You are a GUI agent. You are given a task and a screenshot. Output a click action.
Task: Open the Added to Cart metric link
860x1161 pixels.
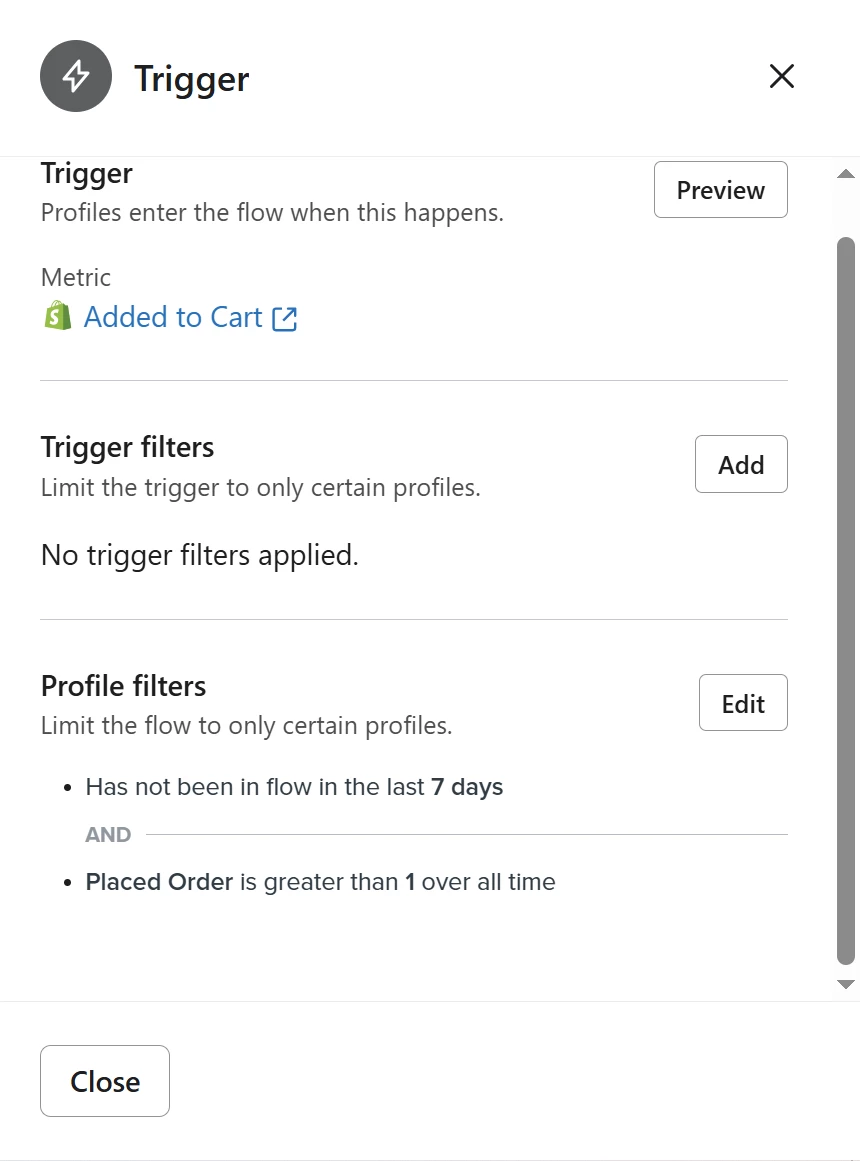tap(173, 317)
